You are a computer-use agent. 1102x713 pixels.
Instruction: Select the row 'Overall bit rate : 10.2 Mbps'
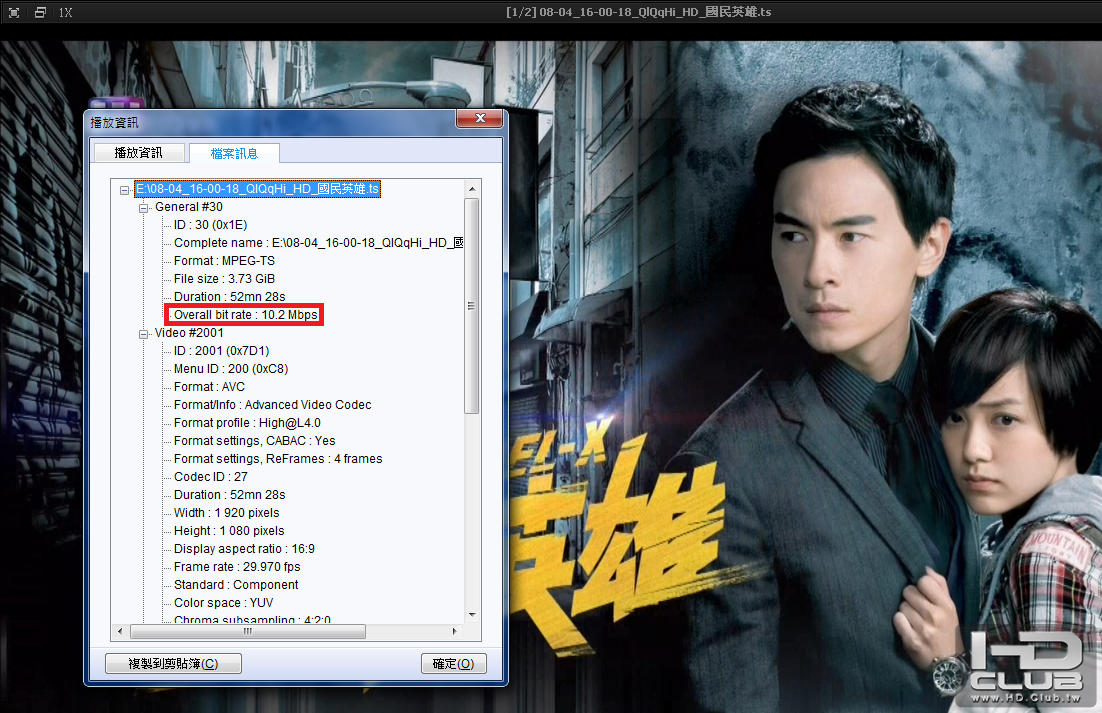(245, 315)
